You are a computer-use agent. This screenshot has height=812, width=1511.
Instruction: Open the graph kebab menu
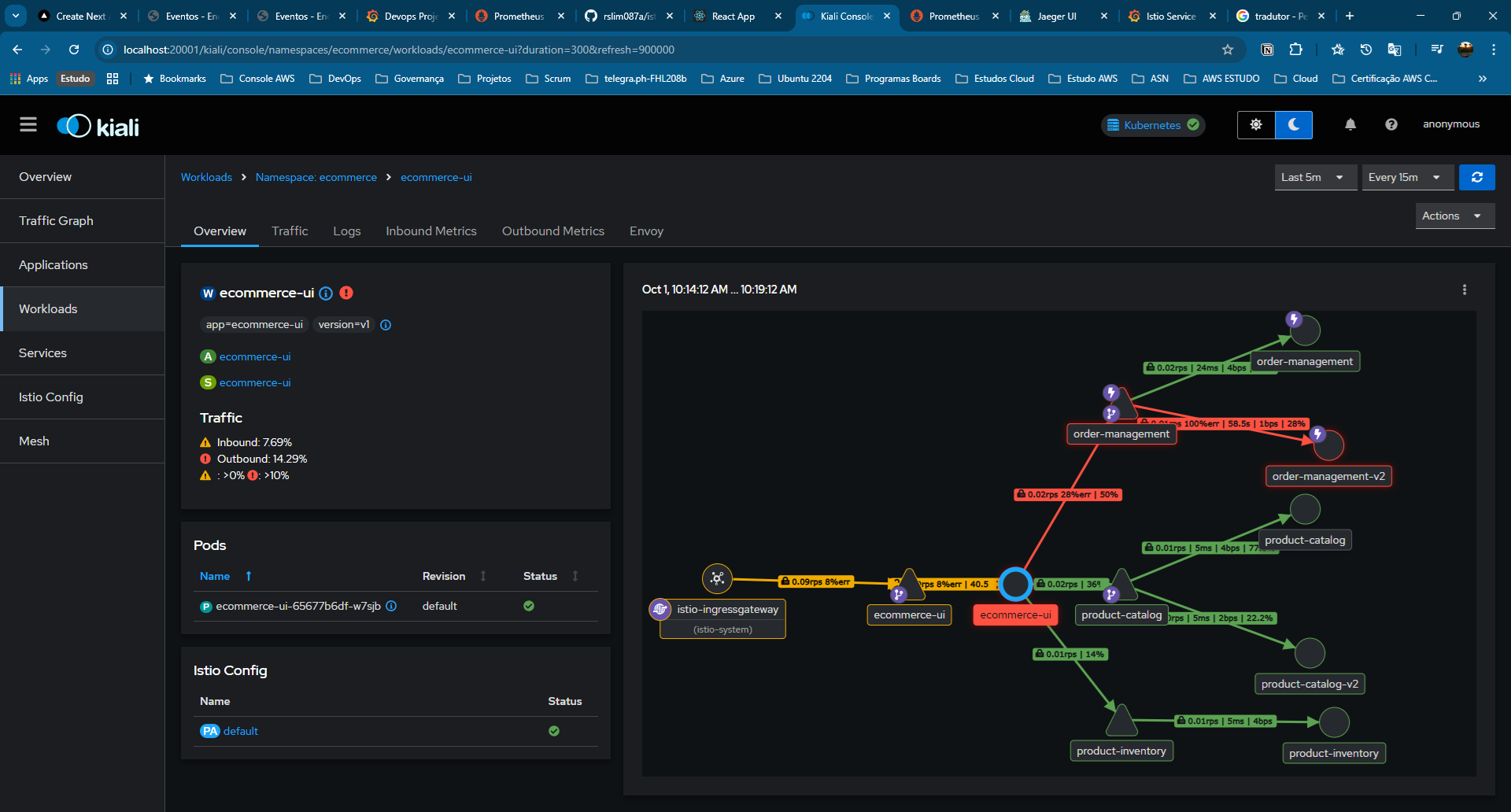point(1465,290)
